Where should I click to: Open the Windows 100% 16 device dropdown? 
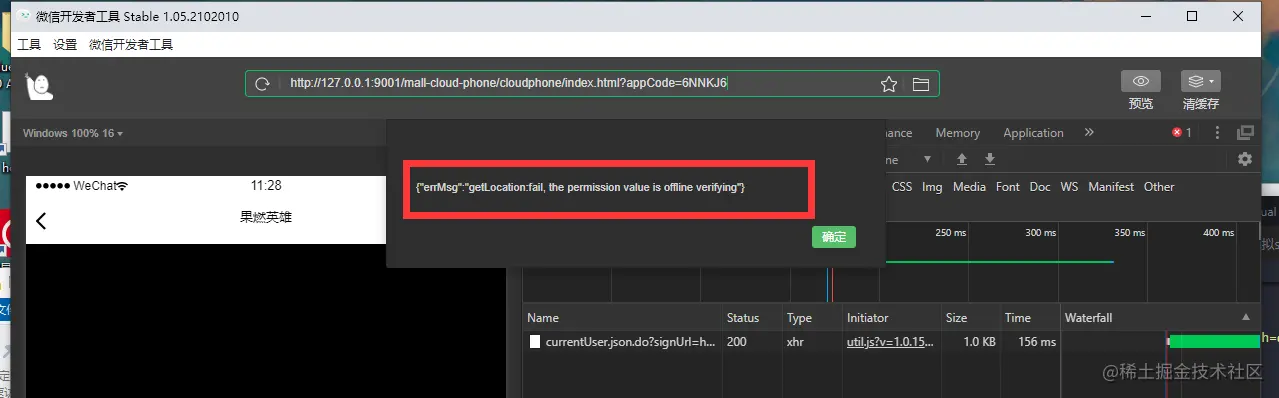pyautogui.click(x=73, y=133)
